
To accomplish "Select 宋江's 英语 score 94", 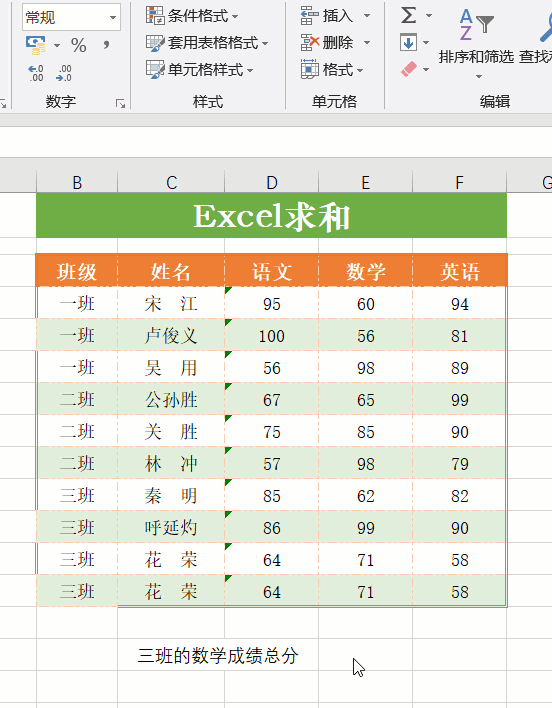I will point(459,303).
